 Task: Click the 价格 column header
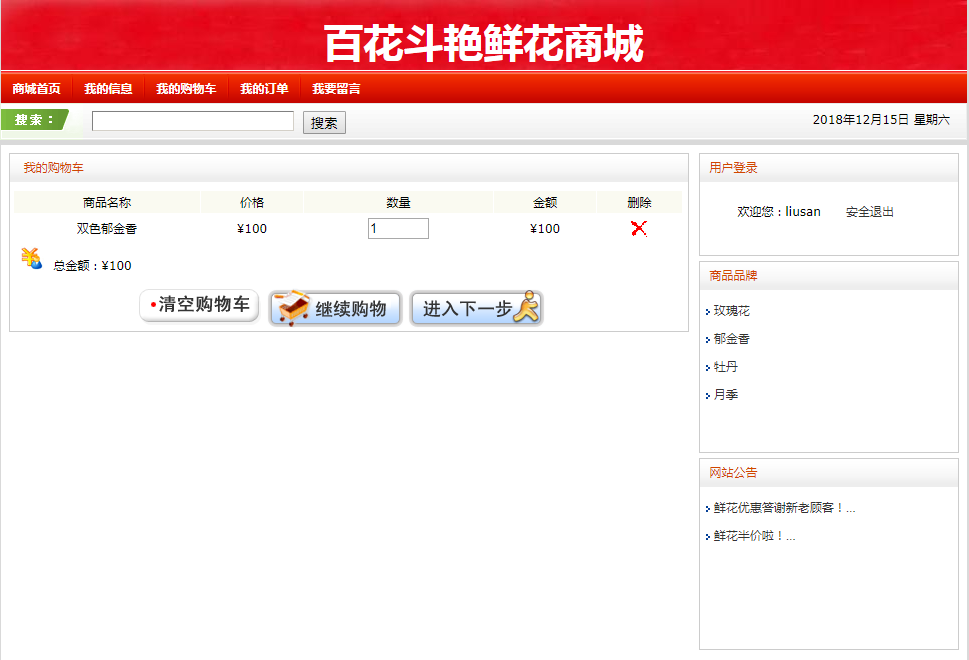click(x=252, y=202)
